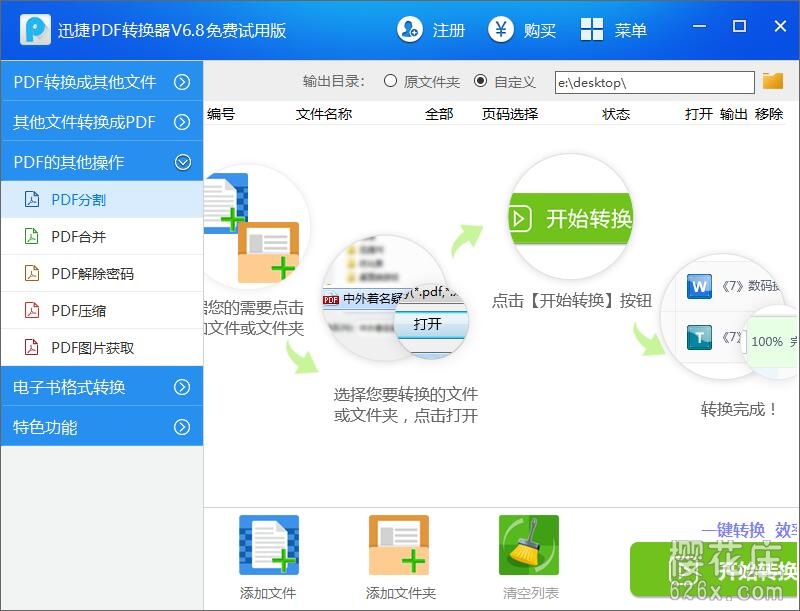Click the 打开 column header
The width and height of the screenshot is (800, 611).
click(698, 114)
